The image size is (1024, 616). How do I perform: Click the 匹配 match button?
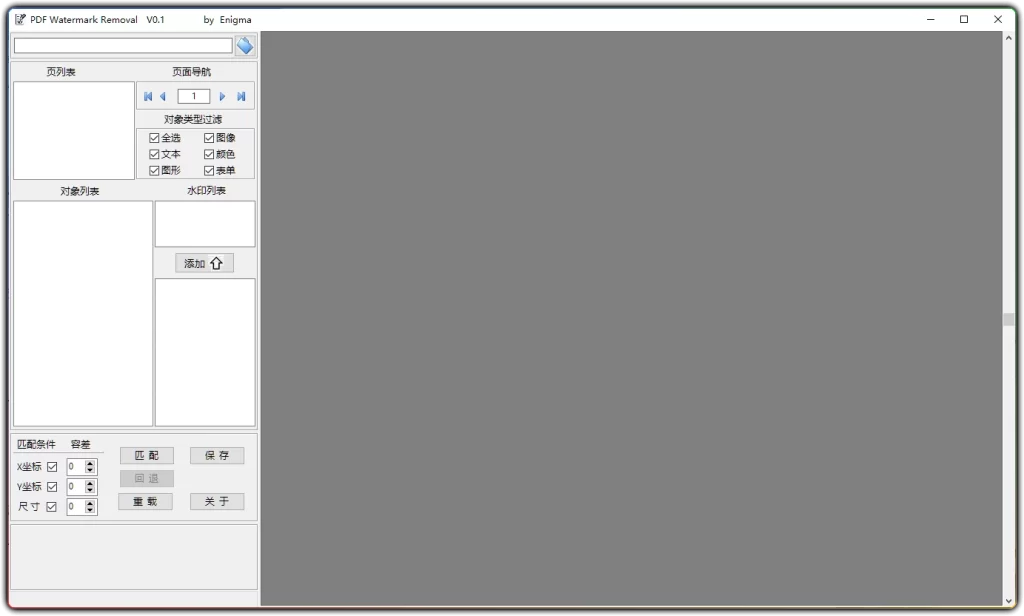coord(146,455)
